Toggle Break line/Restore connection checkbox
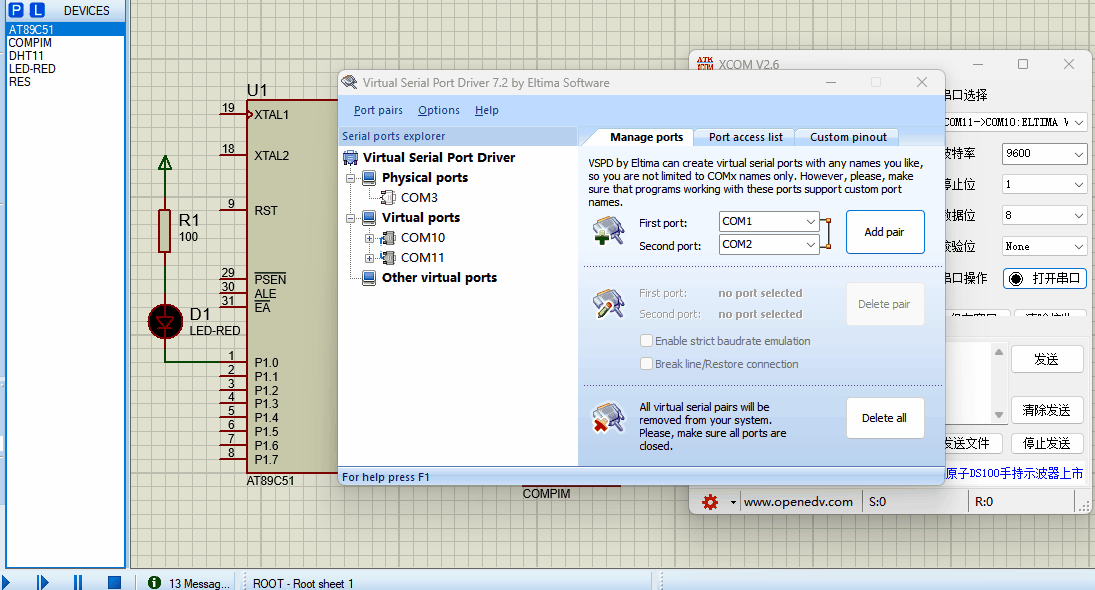The image size is (1095, 590). (647, 364)
